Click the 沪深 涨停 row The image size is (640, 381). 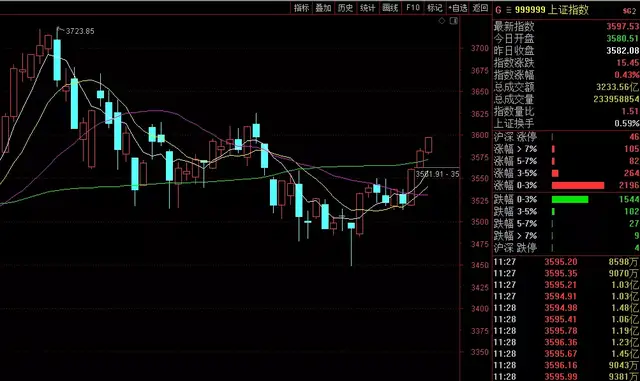566,137
